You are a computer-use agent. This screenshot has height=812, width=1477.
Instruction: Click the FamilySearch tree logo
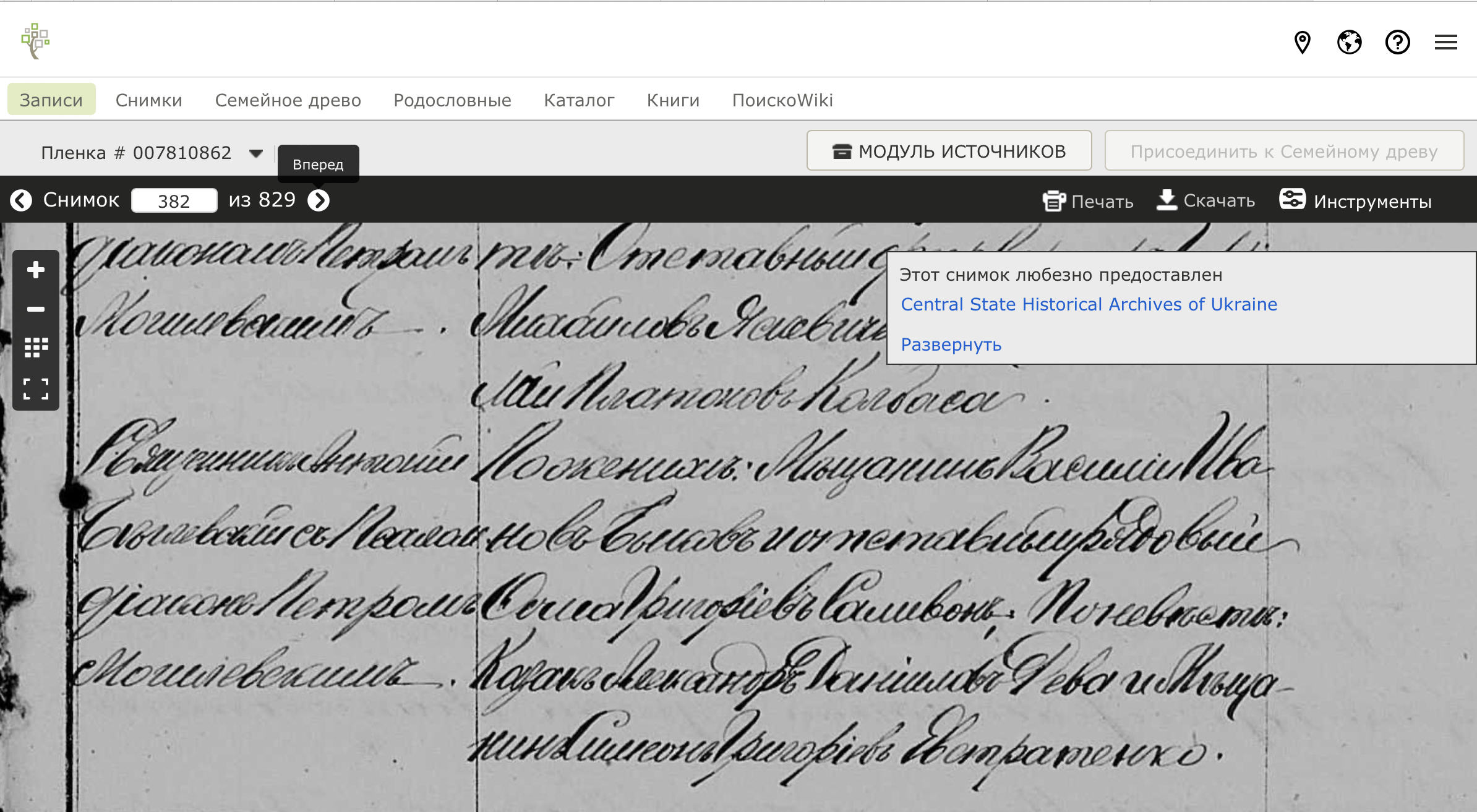pyautogui.click(x=35, y=41)
